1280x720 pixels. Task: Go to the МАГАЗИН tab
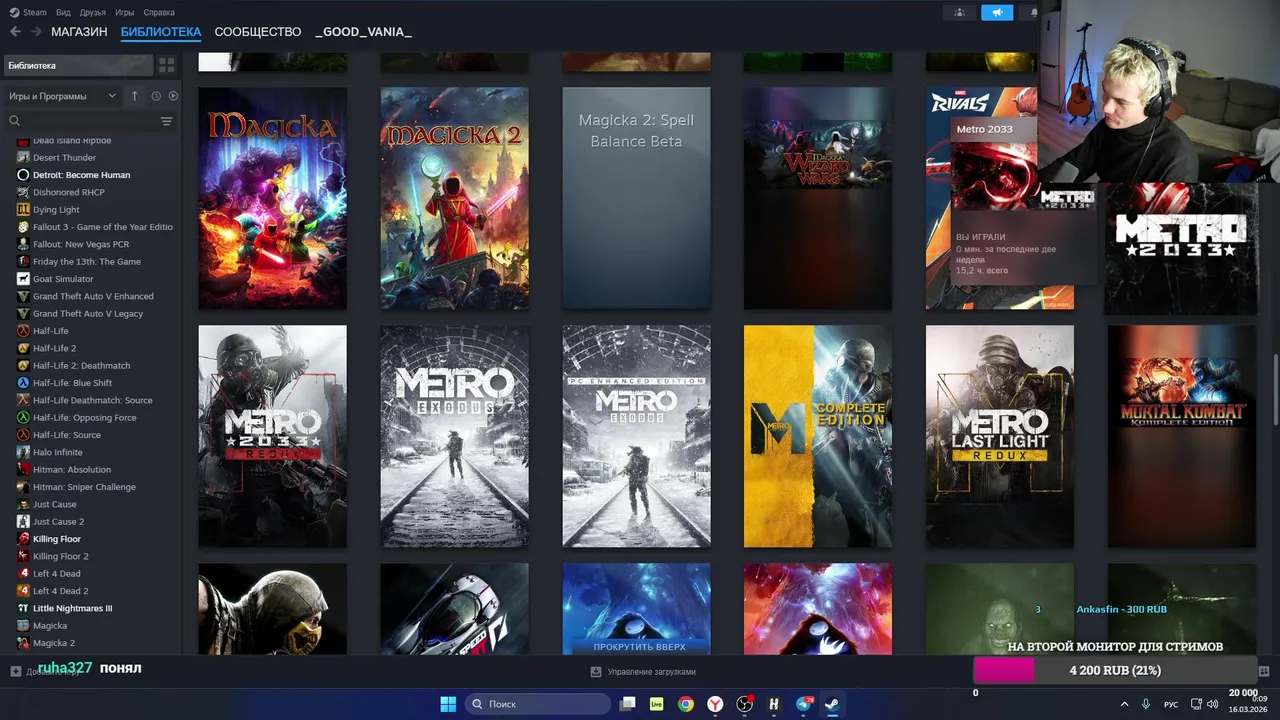tap(79, 32)
